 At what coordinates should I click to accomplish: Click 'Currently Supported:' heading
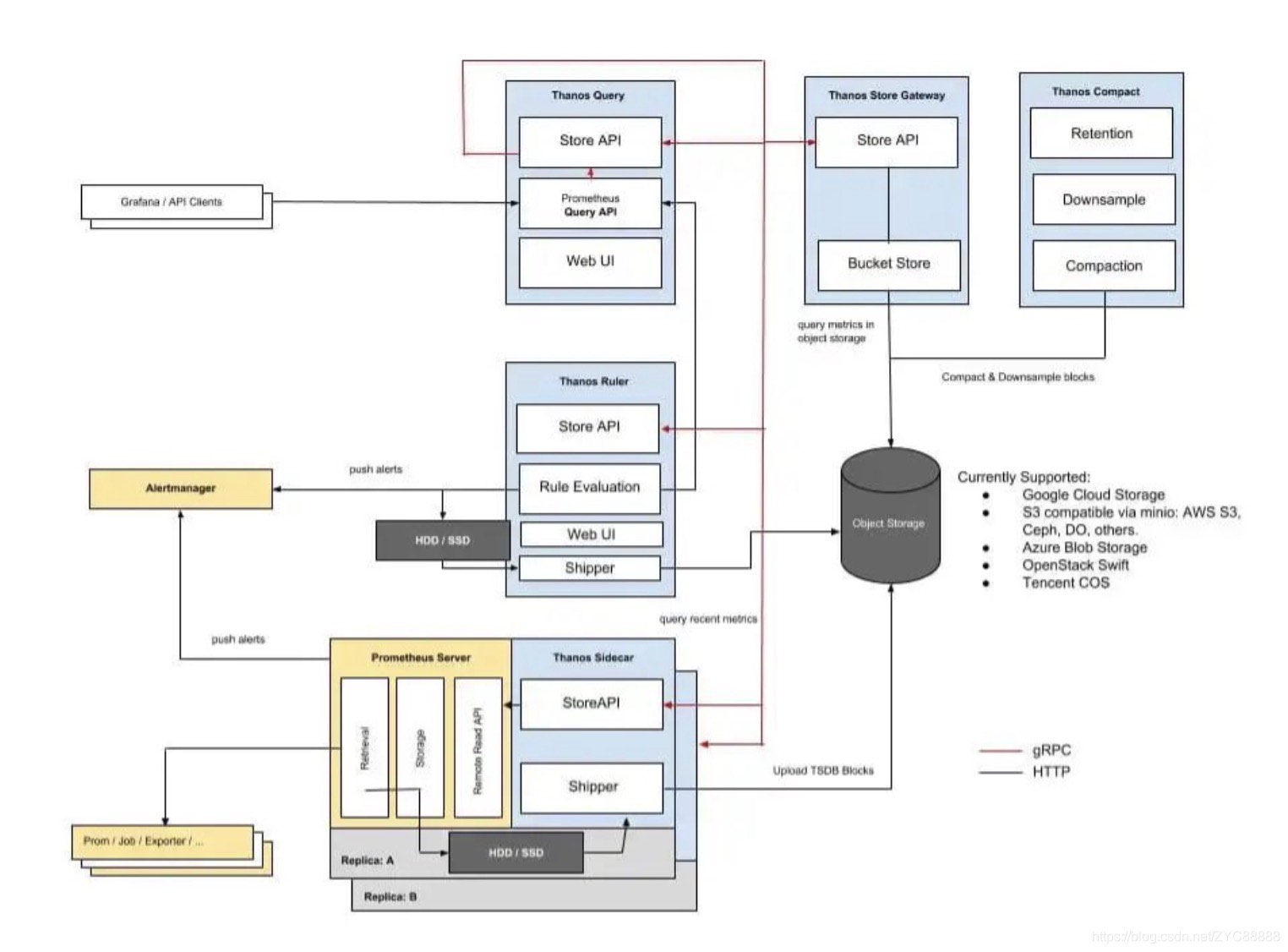(x=1023, y=477)
